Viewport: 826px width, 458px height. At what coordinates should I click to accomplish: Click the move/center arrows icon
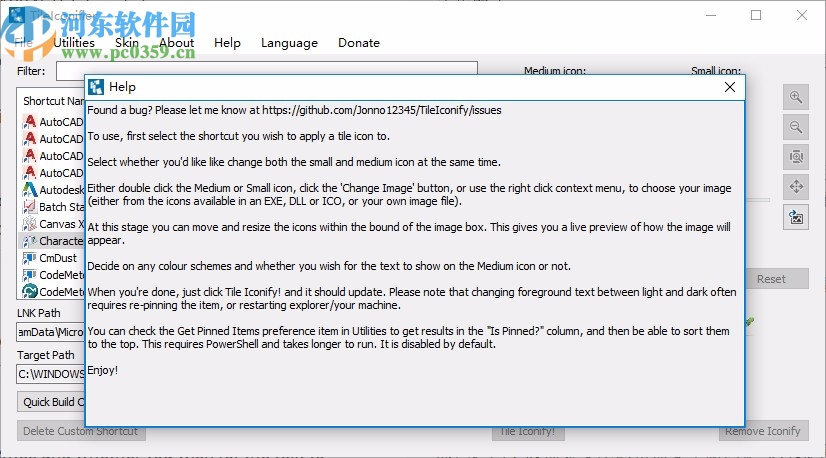click(795, 187)
